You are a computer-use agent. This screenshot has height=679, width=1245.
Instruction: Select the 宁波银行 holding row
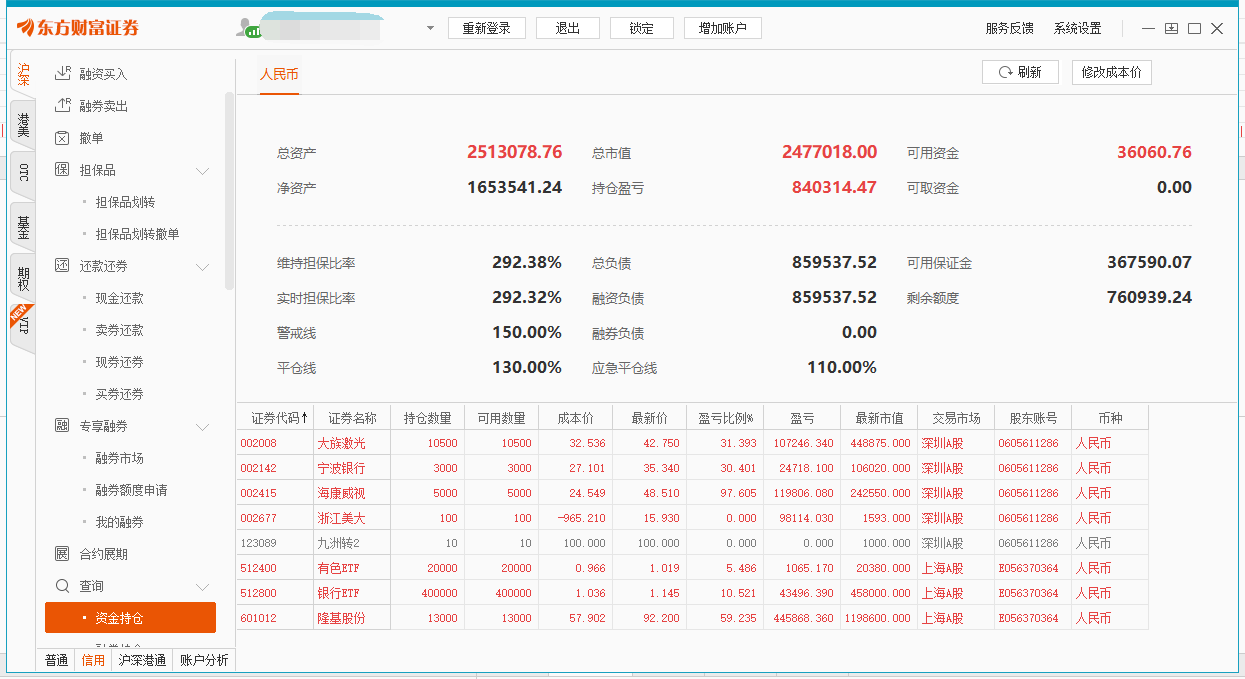pyautogui.click(x=692, y=468)
